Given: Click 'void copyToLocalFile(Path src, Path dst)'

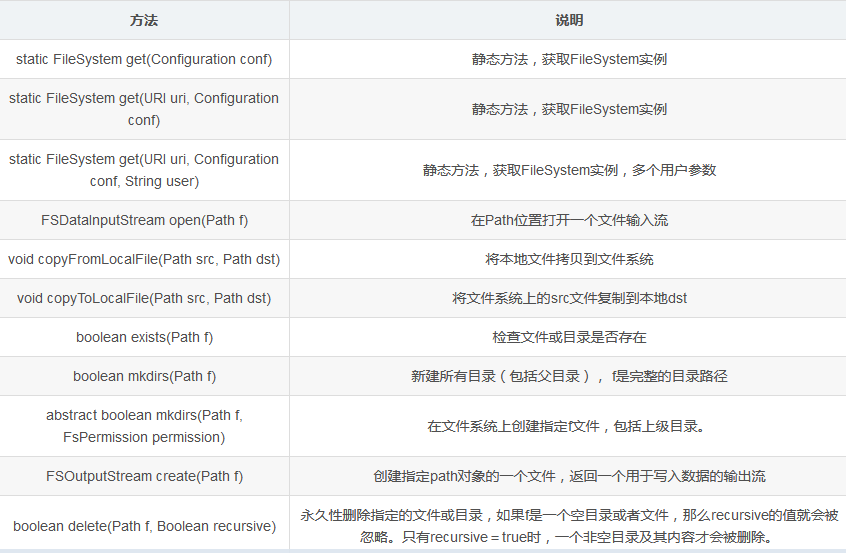Looking at the screenshot, I should [x=144, y=298].
